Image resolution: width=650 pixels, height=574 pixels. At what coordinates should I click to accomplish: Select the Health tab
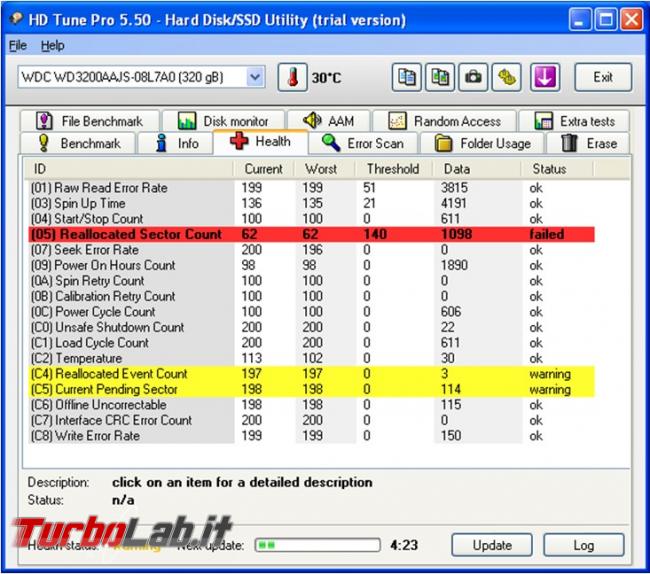click(260, 142)
